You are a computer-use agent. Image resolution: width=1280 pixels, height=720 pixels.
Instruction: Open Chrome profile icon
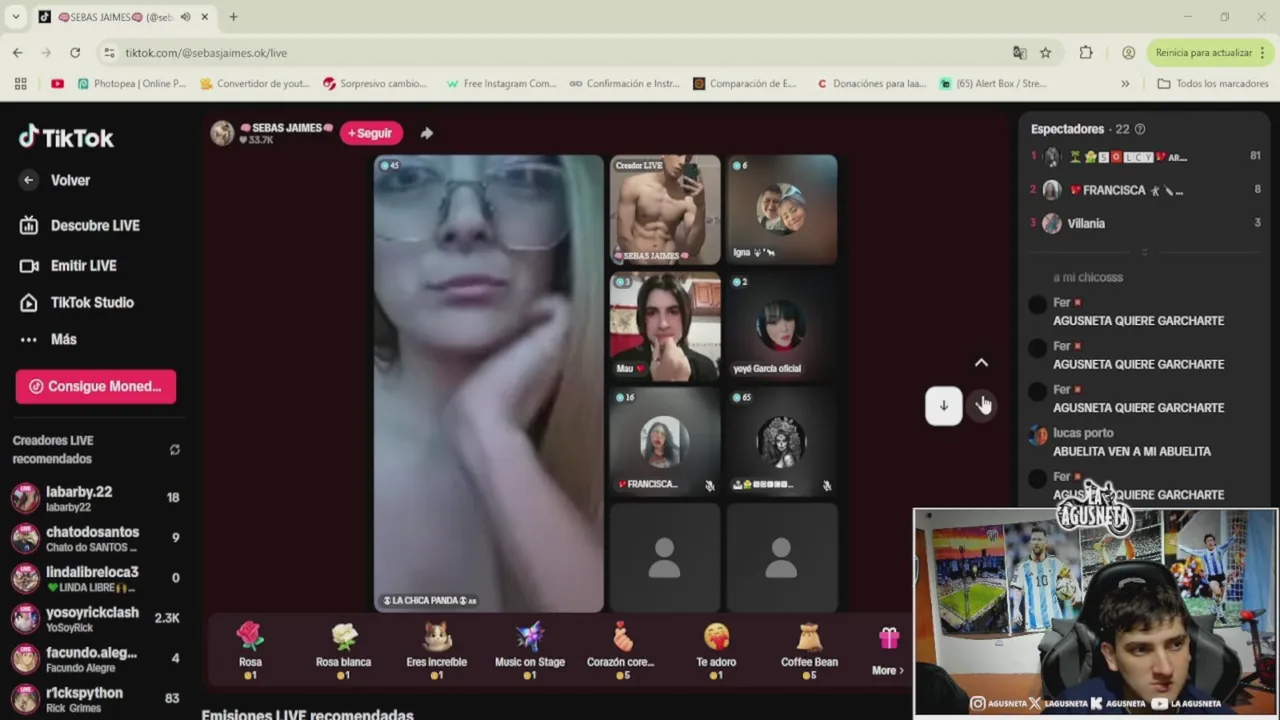click(1128, 53)
